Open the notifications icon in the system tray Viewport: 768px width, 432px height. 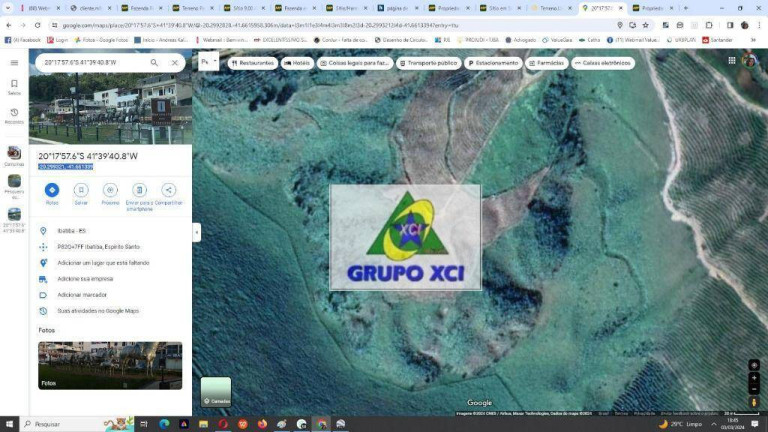[x=755, y=424]
